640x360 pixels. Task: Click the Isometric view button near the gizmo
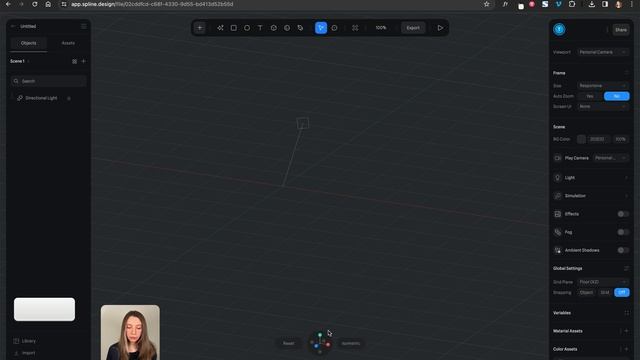351,343
